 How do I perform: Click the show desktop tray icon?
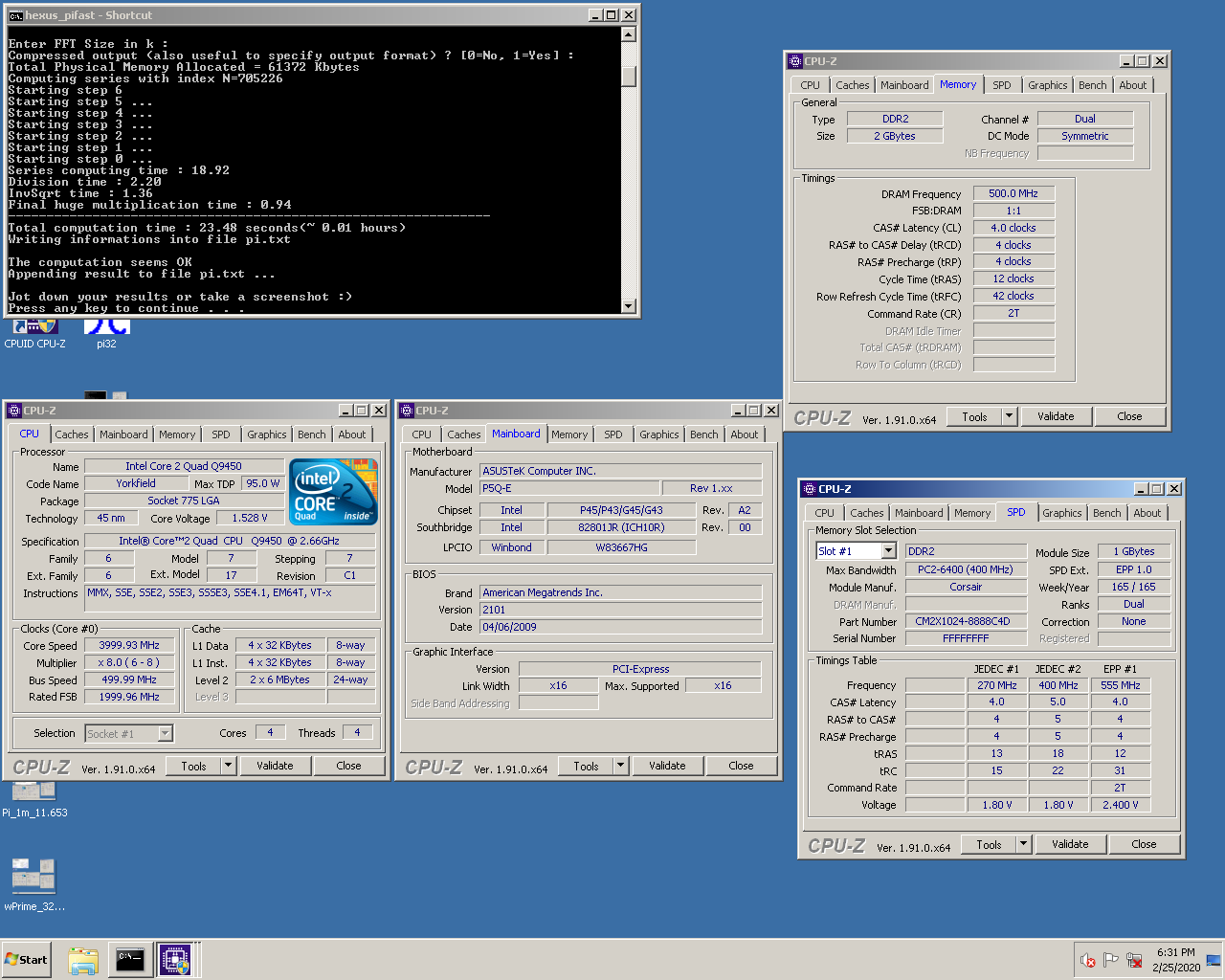click(1214, 960)
